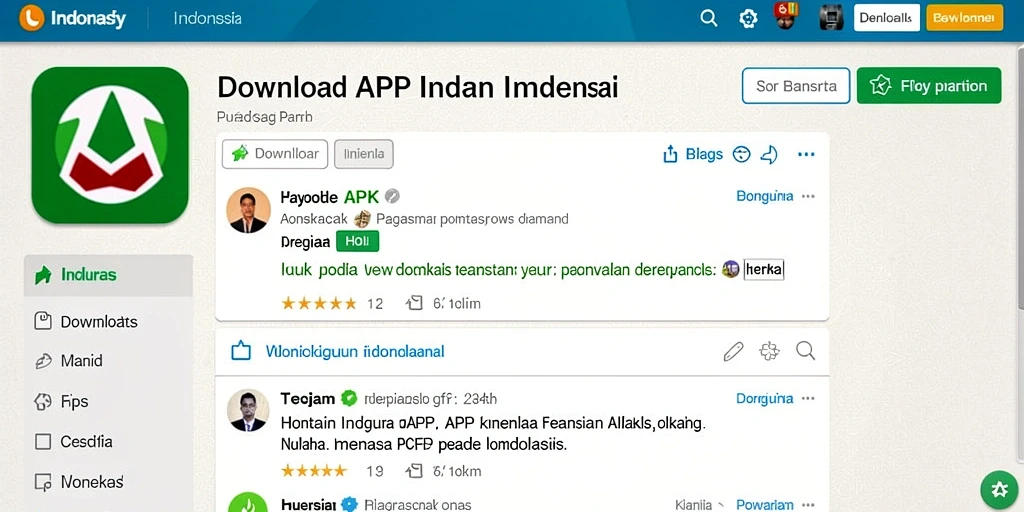Open three-dot menu beside Bongunia
1024x512 pixels.
point(808,196)
